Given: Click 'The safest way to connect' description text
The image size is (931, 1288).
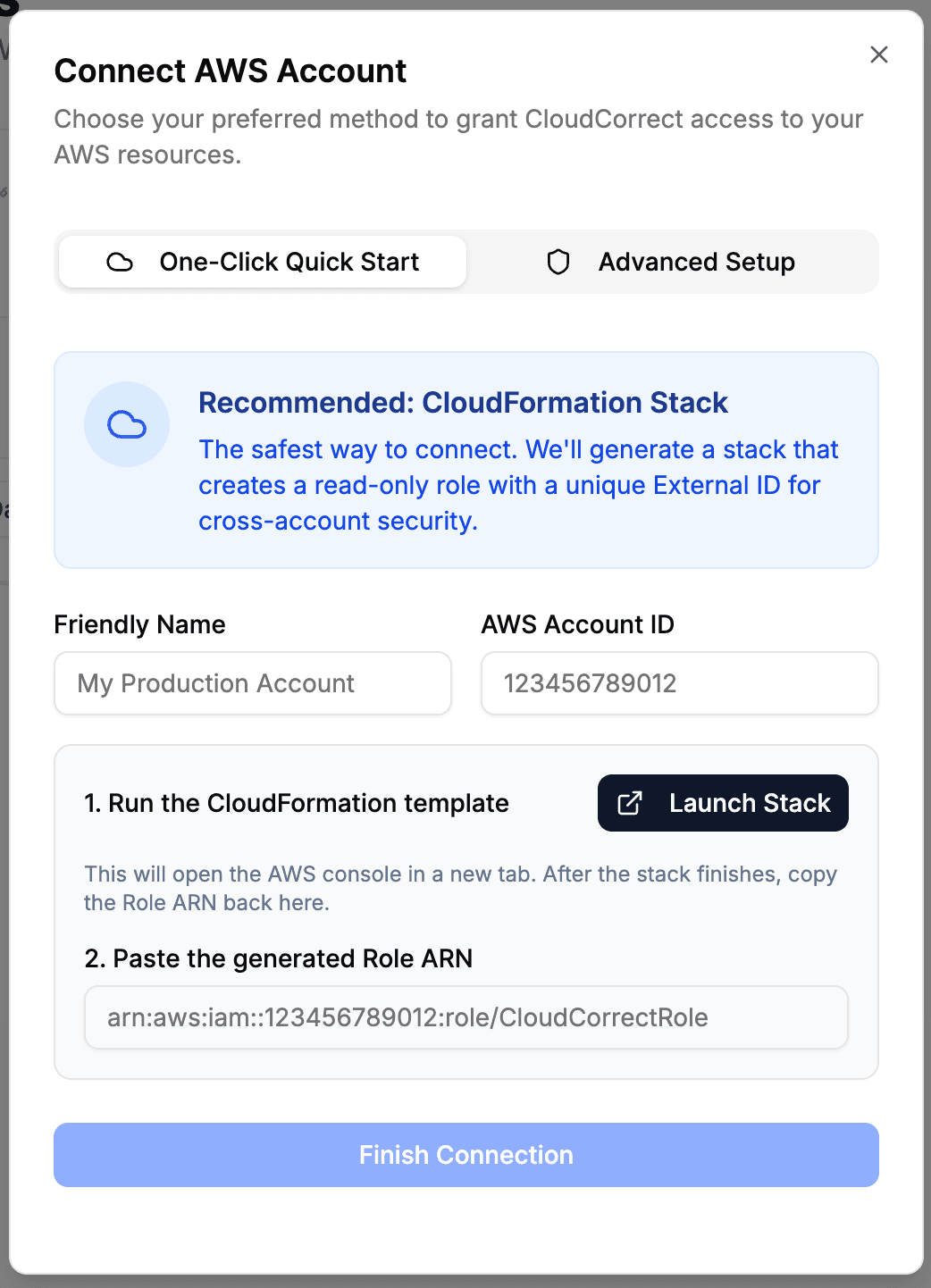Looking at the screenshot, I should (518, 485).
